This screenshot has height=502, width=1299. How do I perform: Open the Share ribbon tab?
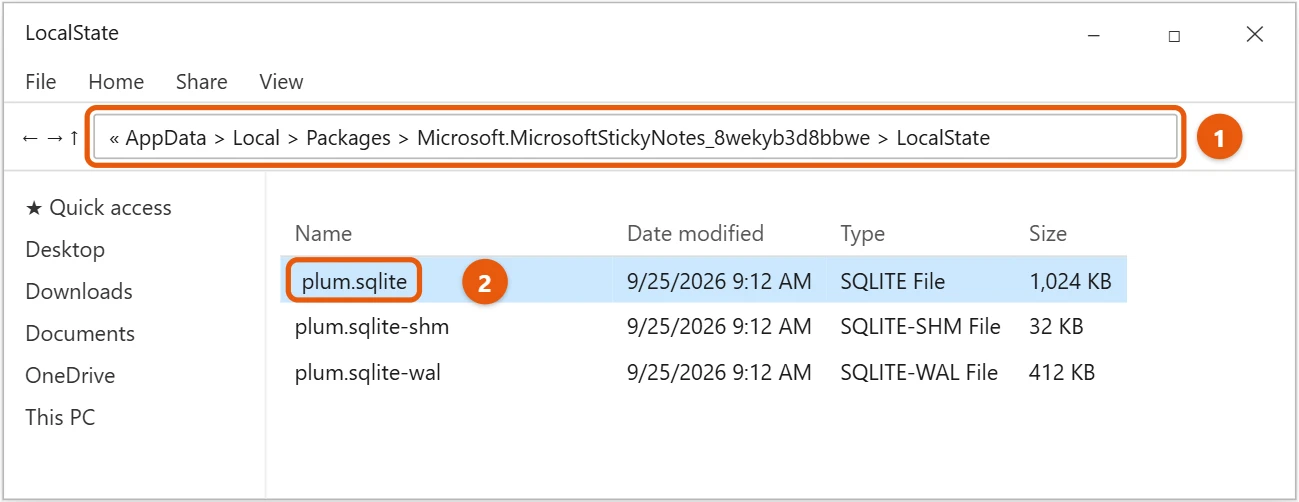tap(201, 82)
